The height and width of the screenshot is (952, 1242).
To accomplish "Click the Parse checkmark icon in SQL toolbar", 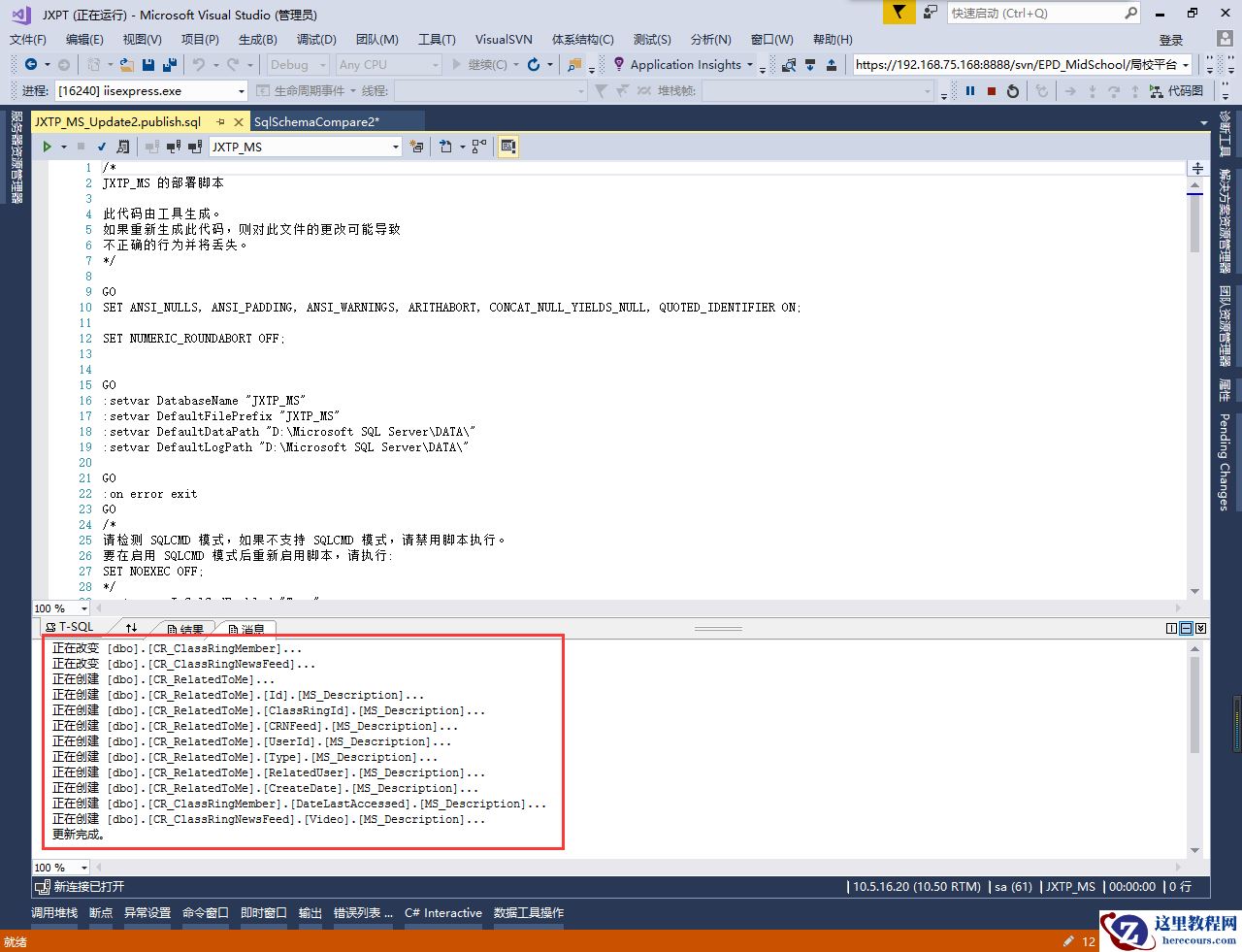I will tap(102, 147).
